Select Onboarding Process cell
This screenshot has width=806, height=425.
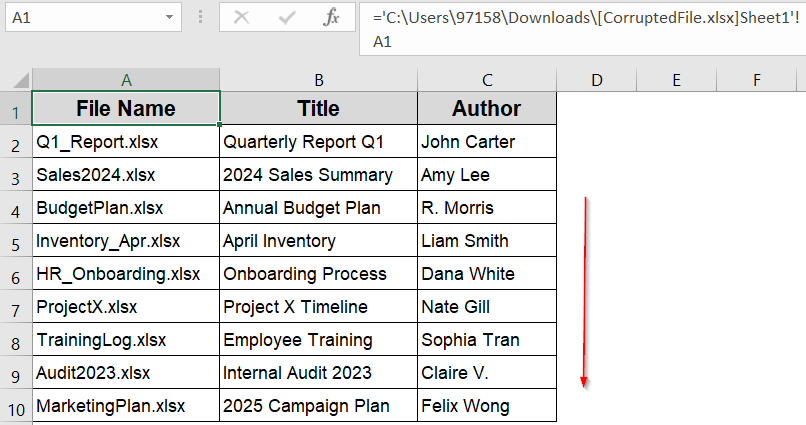coord(319,273)
